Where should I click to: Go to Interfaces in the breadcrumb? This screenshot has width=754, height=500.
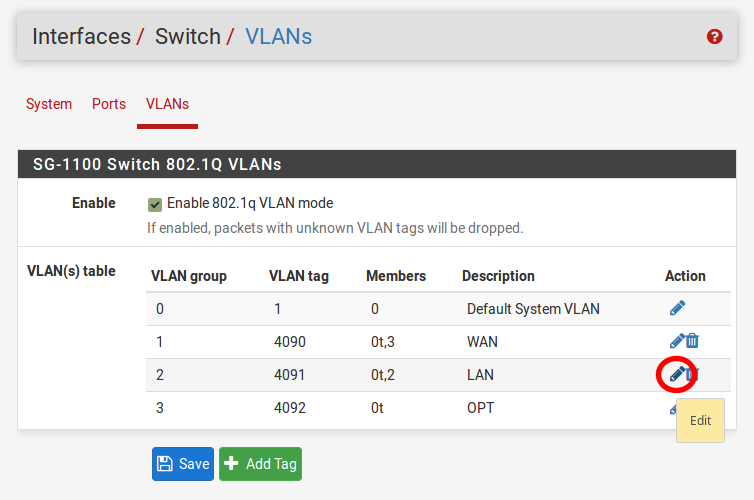(81, 37)
